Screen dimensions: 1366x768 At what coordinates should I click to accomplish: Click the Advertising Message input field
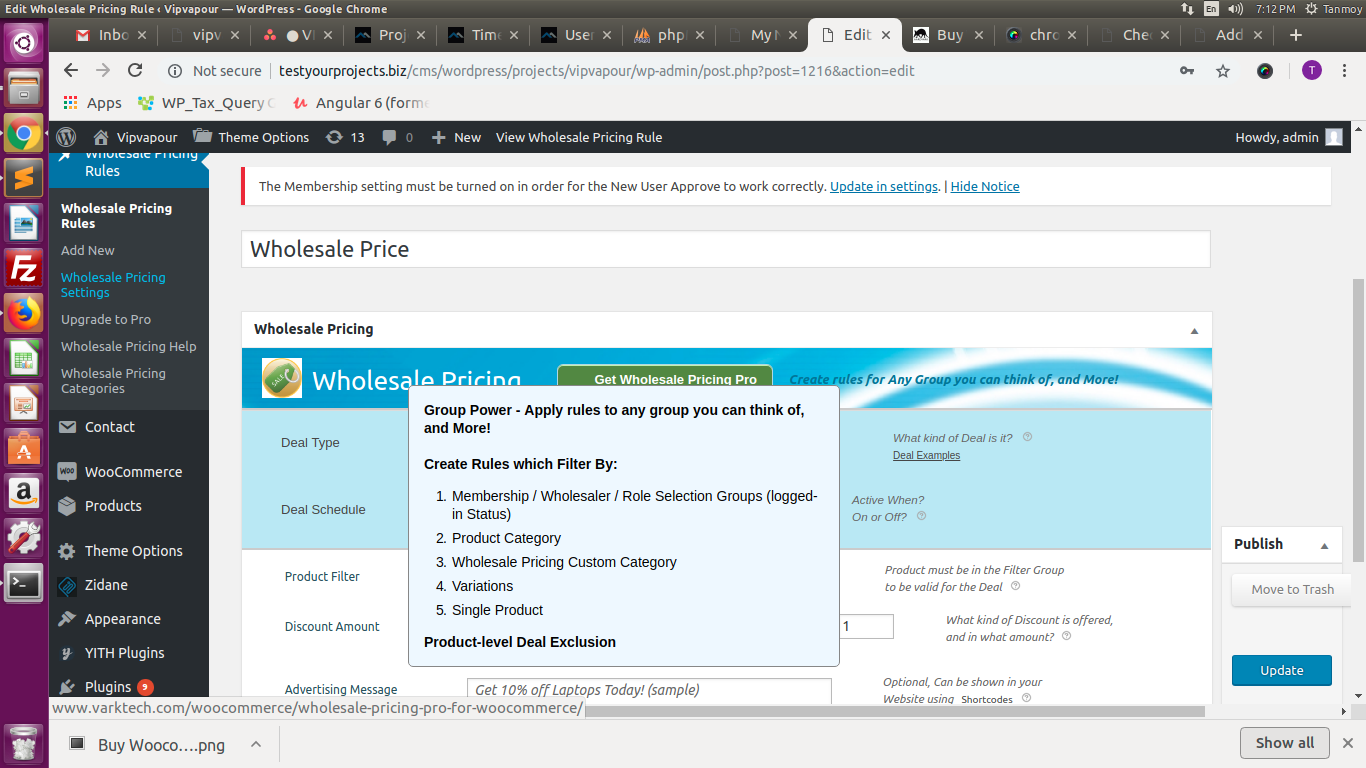pos(649,690)
